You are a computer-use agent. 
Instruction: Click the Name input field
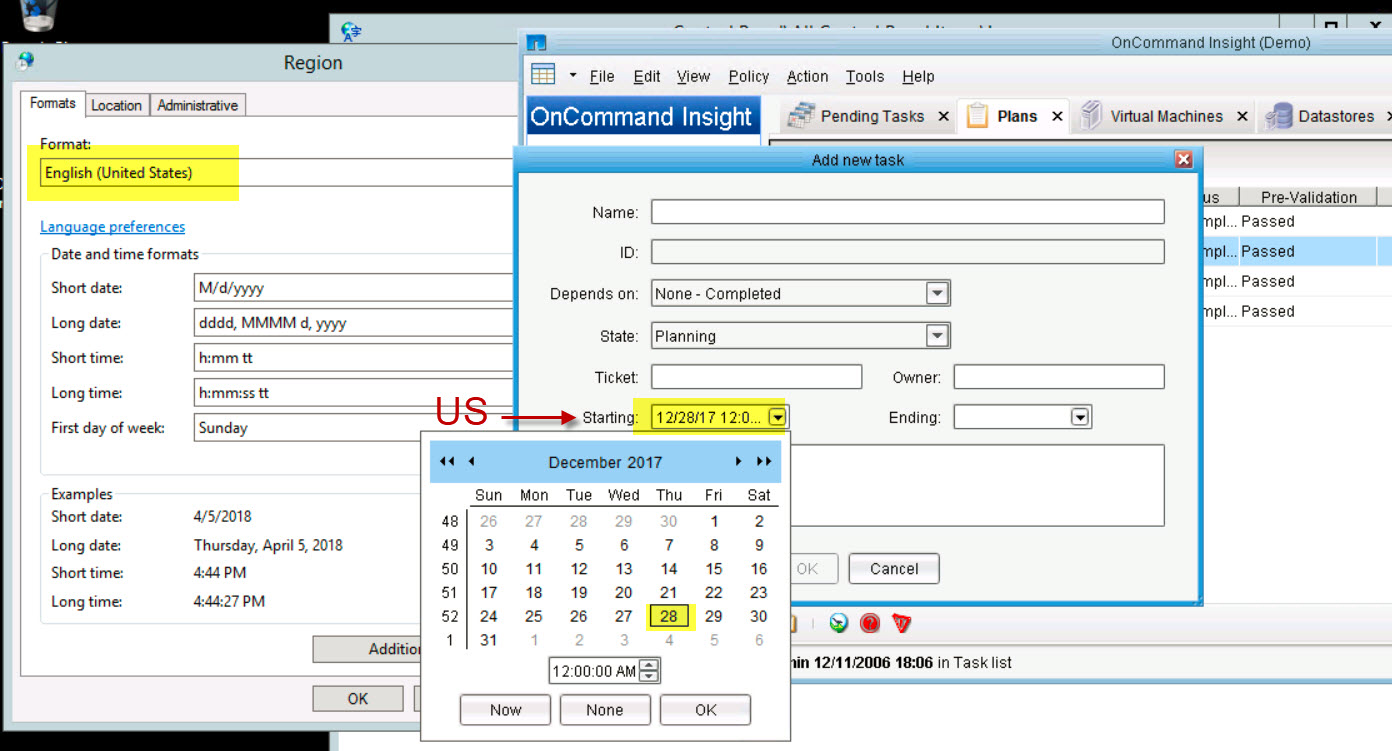(x=908, y=212)
